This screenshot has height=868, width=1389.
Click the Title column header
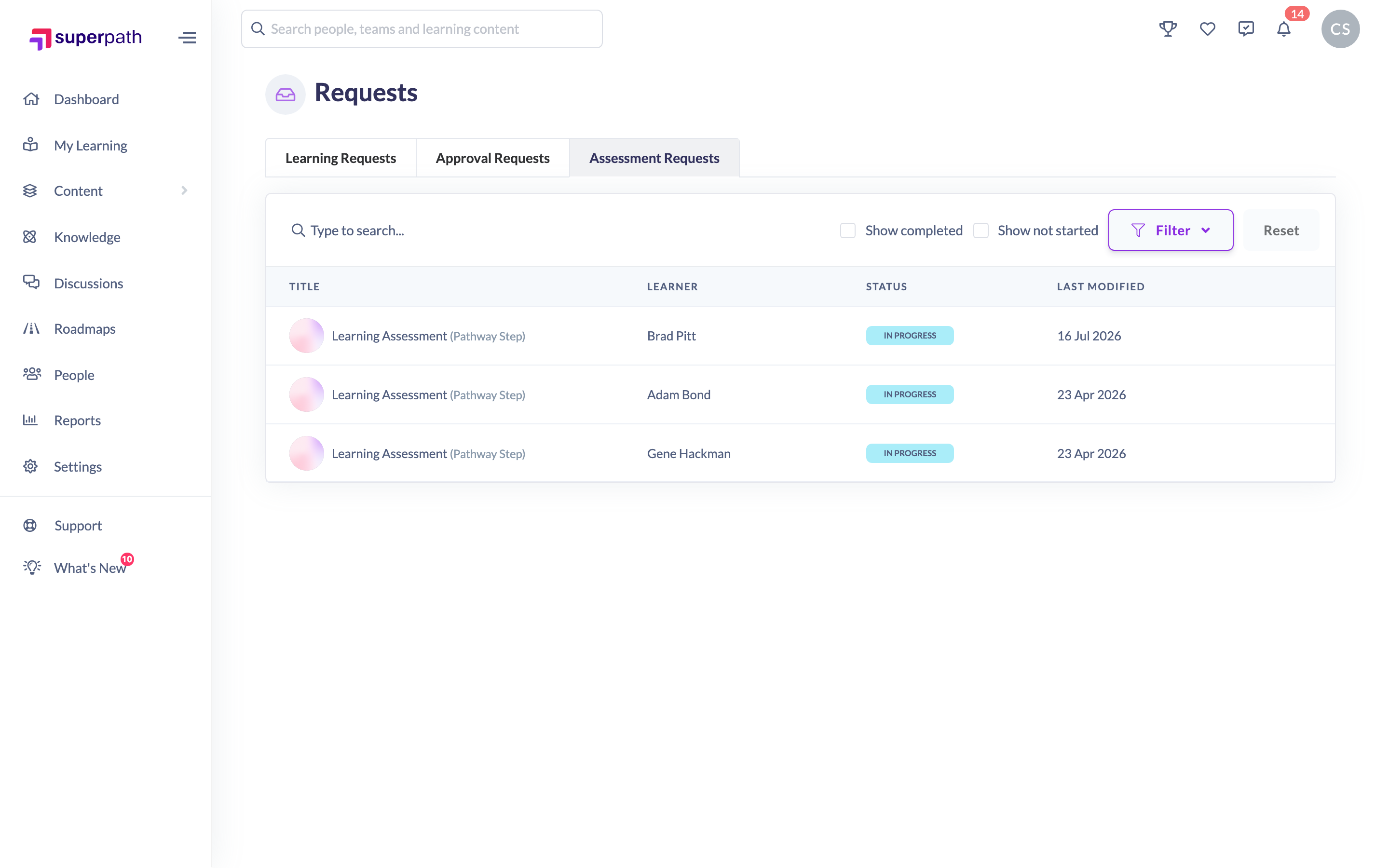(x=304, y=286)
